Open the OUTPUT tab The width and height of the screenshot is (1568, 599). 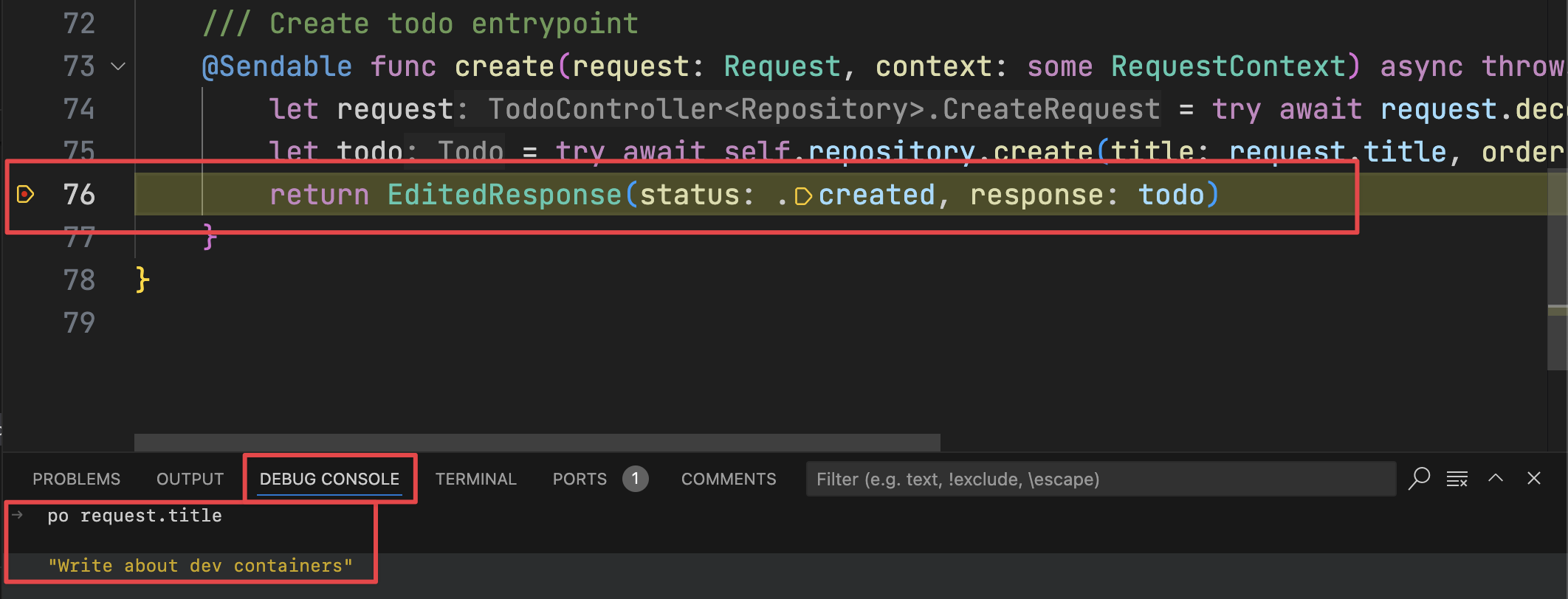point(190,479)
